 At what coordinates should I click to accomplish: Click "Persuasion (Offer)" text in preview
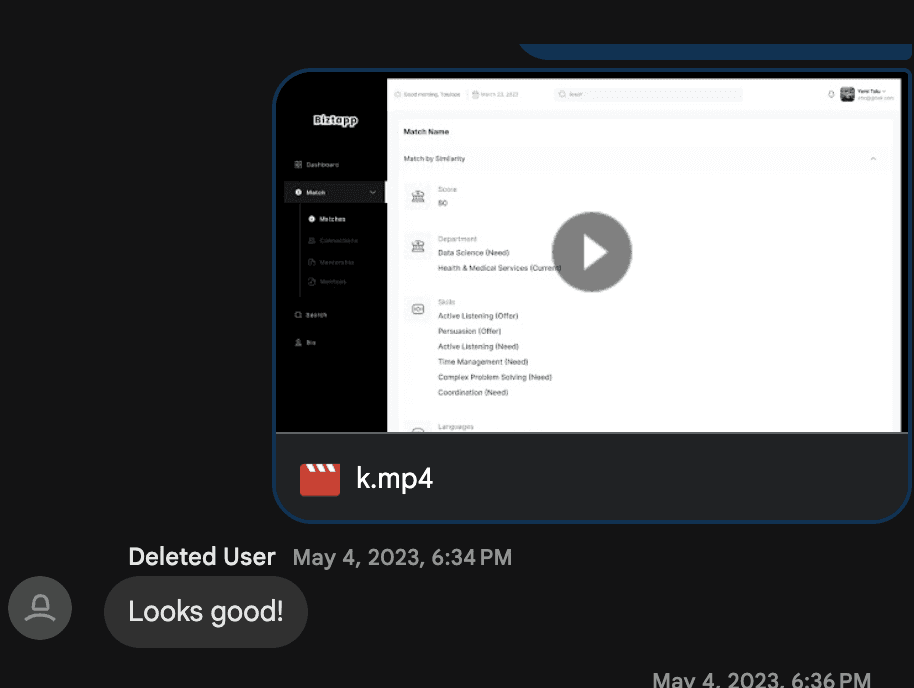point(469,331)
